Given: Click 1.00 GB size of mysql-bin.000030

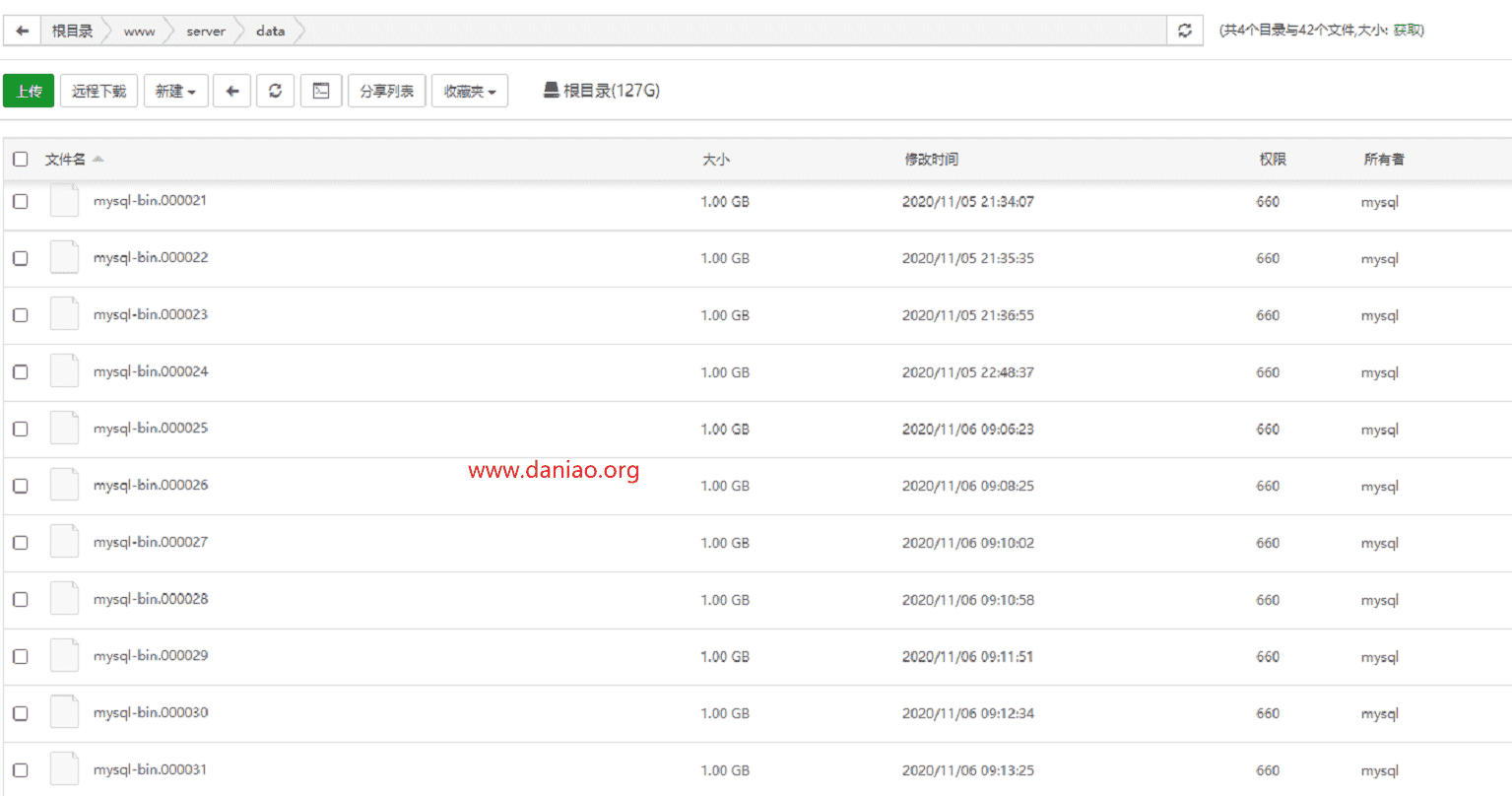Looking at the screenshot, I should coord(725,713).
